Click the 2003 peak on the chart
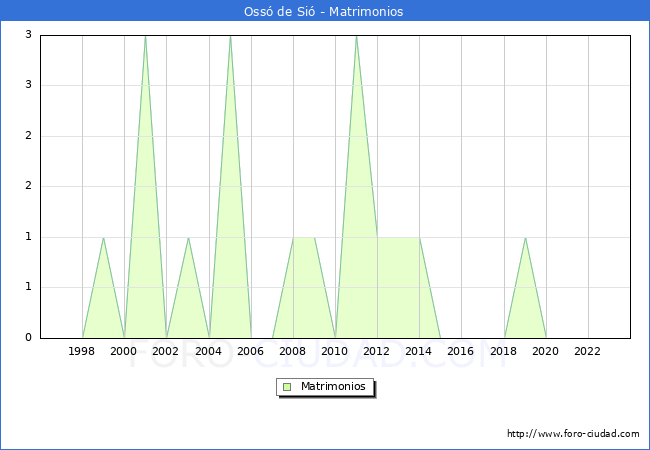Screen dimensions: 650x450 (x=188, y=238)
